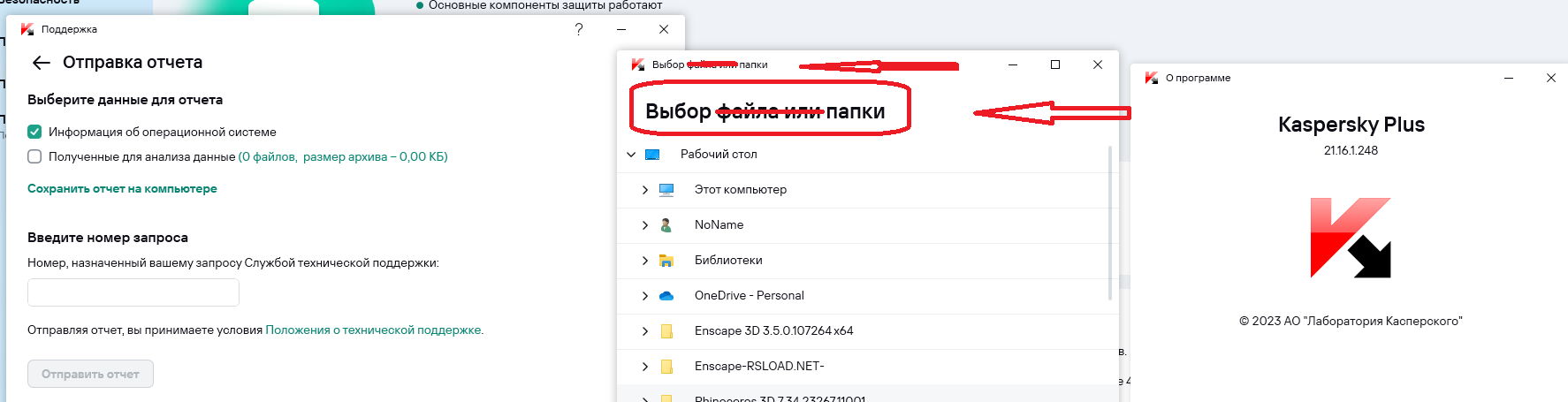Expand the NoName node
The width and height of the screenshot is (1568, 402).
click(x=645, y=225)
